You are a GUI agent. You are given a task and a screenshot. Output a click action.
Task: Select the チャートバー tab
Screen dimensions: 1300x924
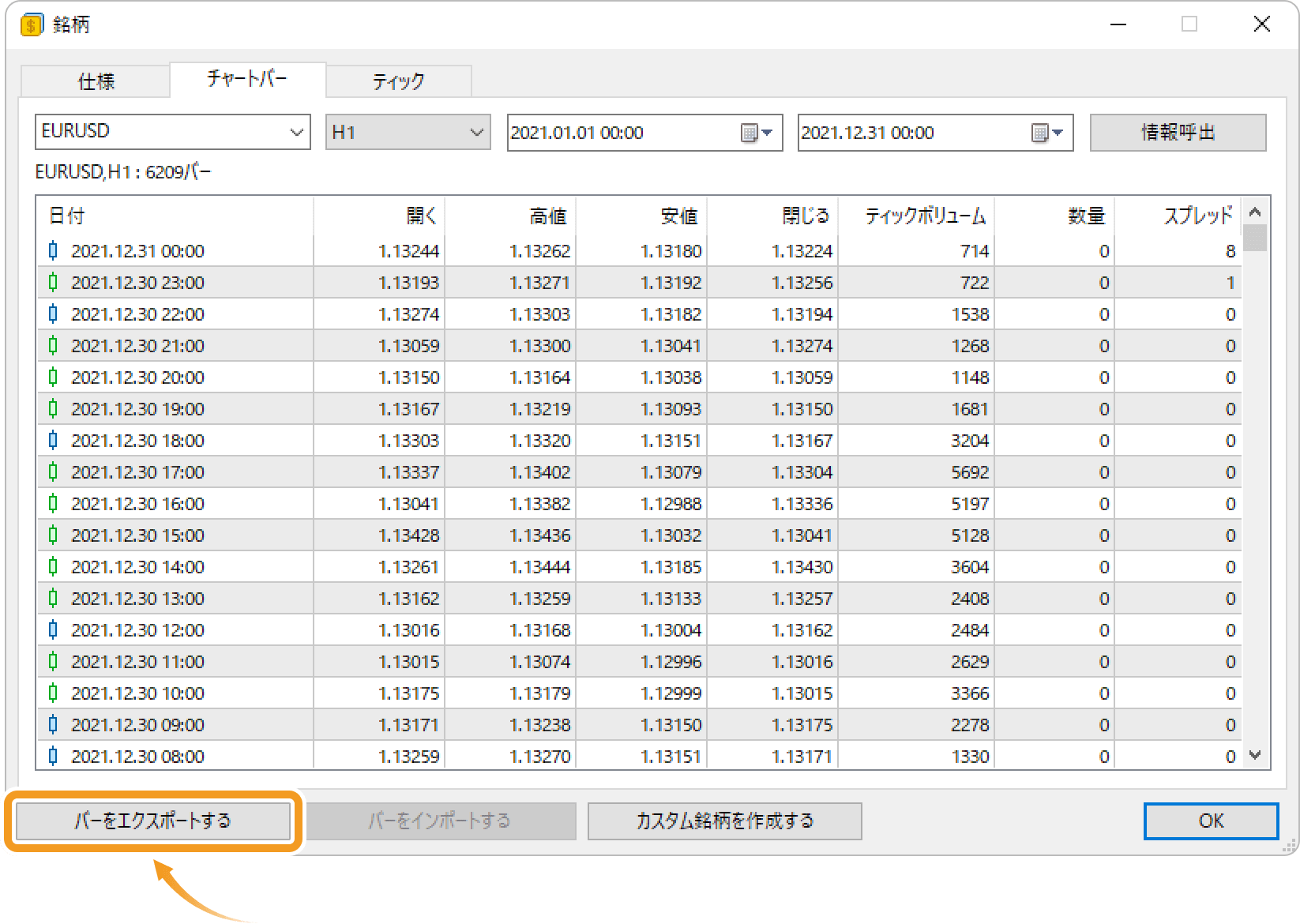pyautogui.click(x=247, y=79)
